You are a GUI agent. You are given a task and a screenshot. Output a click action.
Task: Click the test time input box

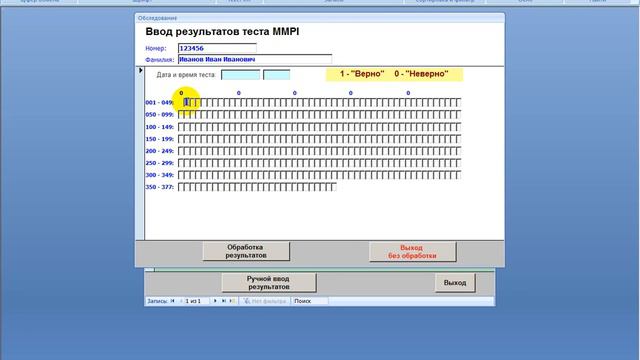click(277, 75)
